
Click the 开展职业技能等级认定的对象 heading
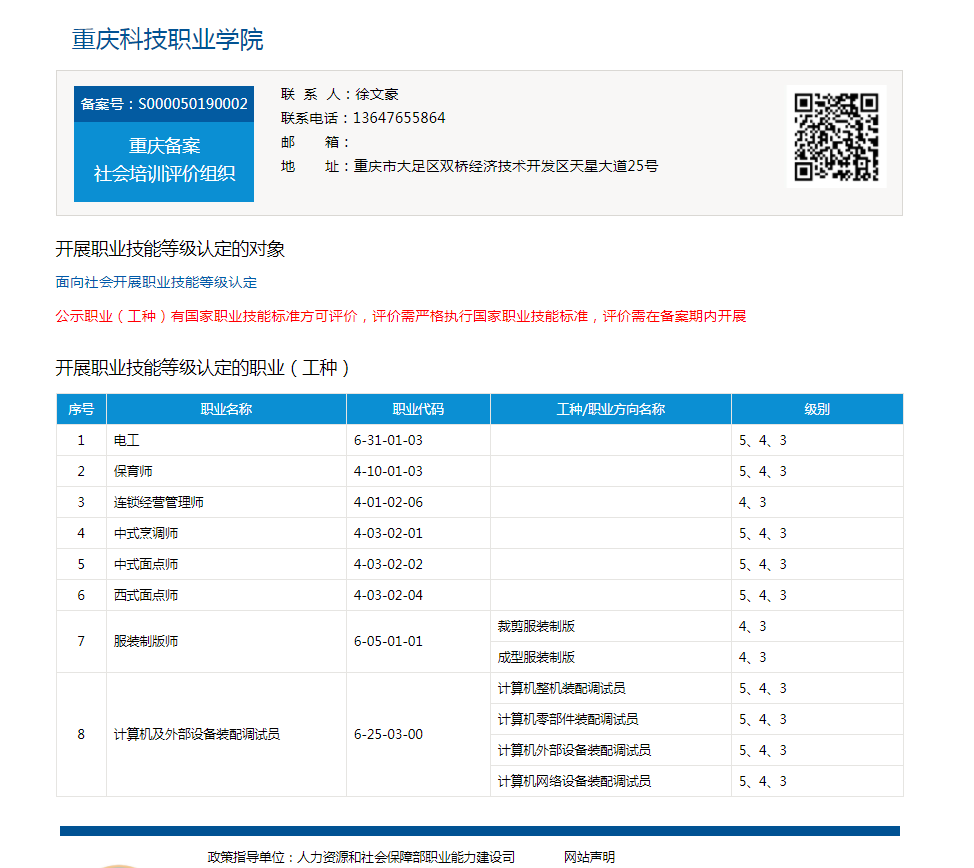pyautogui.click(x=170, y=249)
